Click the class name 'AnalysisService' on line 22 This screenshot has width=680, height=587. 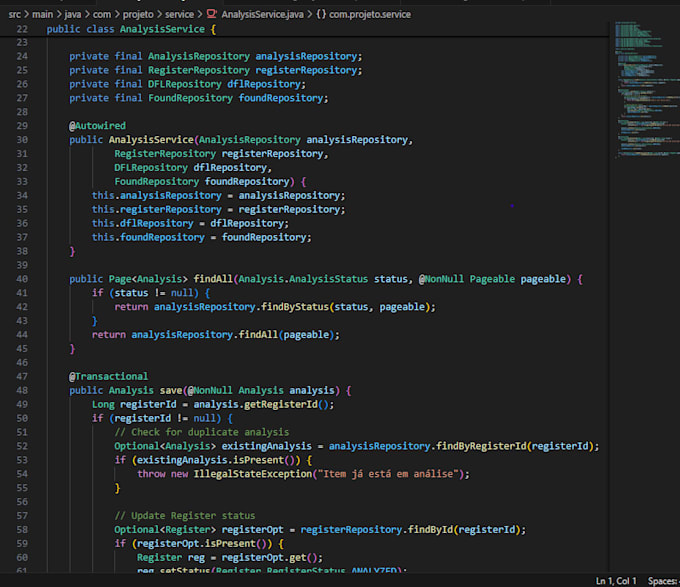click(162, 29)
